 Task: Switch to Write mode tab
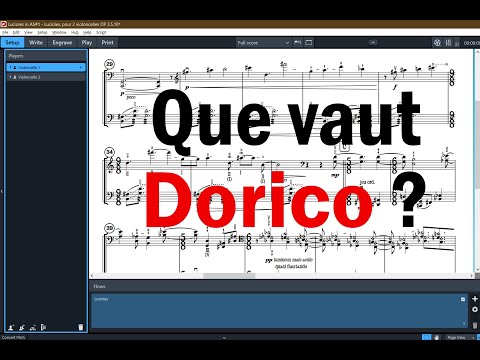pyautogui.click(x=36, y=43)
